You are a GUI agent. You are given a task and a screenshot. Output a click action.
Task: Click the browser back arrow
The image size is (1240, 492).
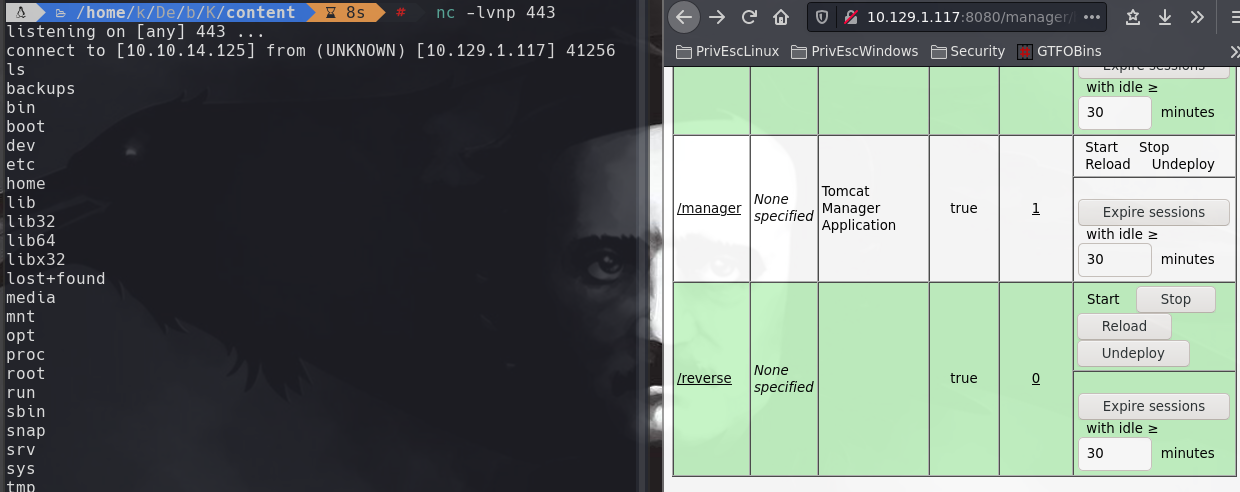(x=684, y=17)
